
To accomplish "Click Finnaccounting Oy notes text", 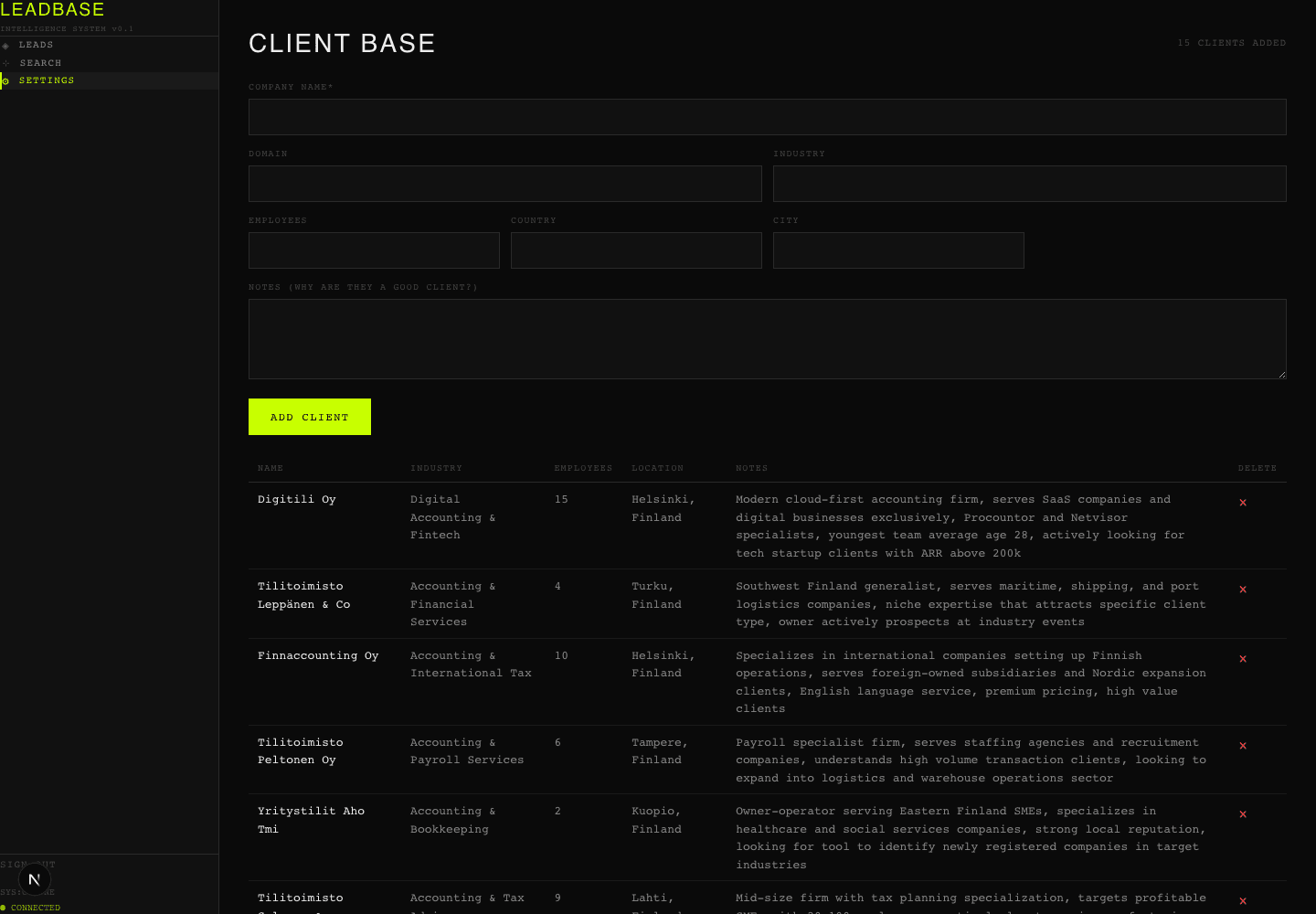I will [971, 682].
